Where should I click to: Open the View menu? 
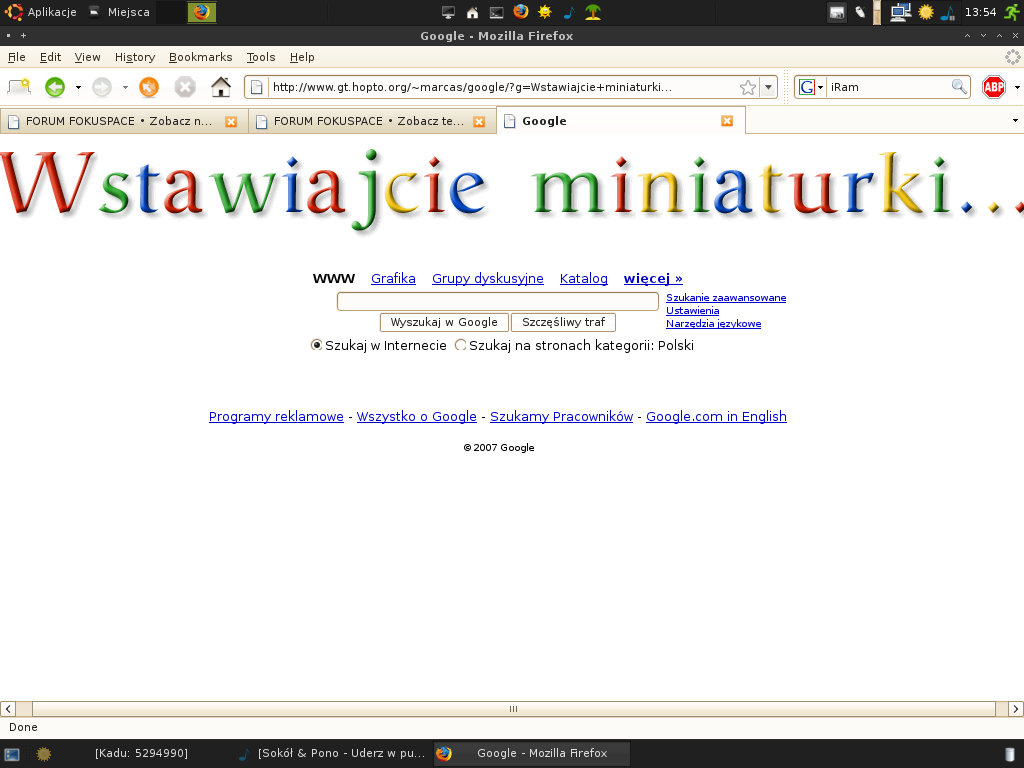coord(88,57)
